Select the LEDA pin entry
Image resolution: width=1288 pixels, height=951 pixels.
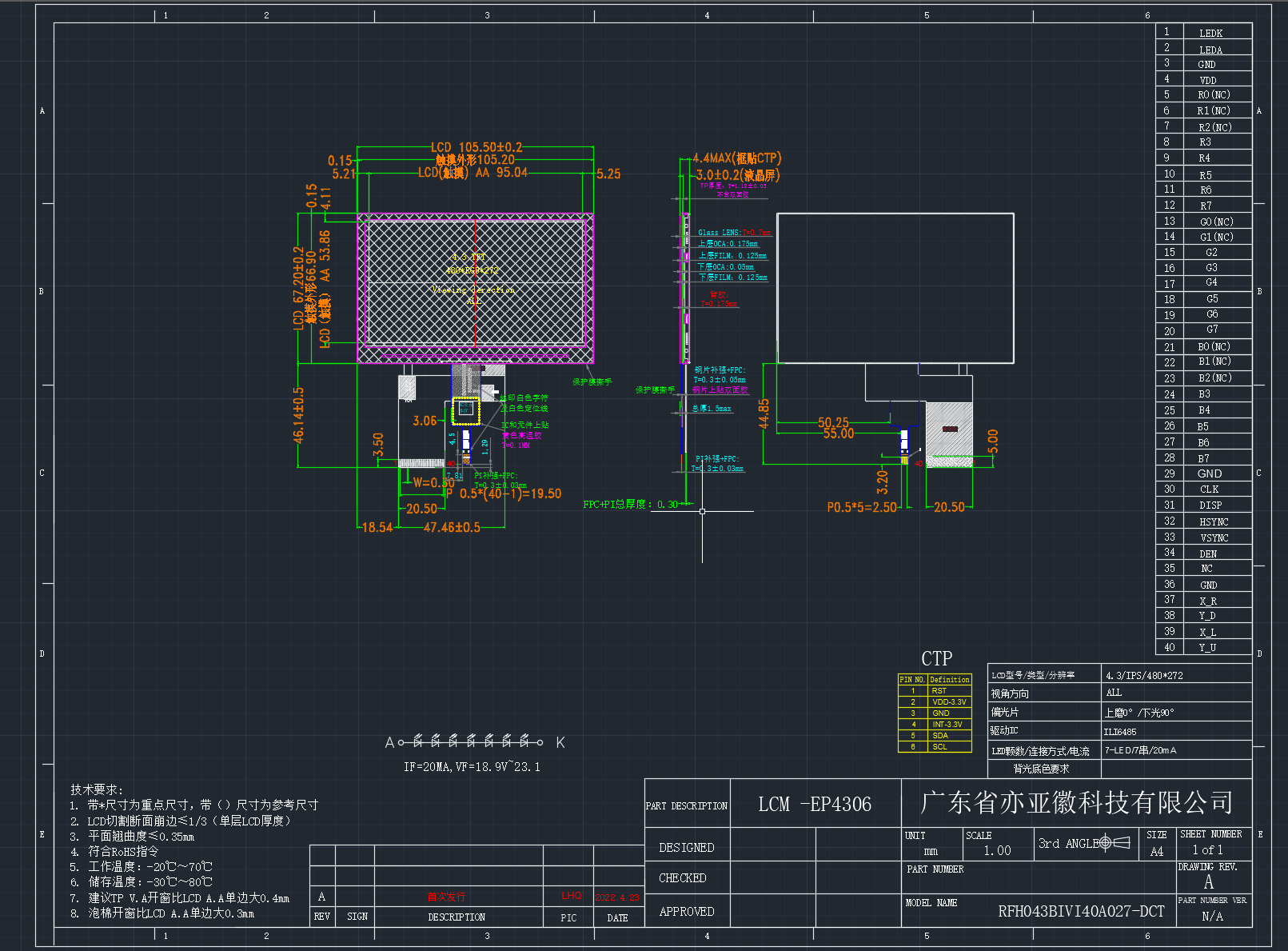[x=1210, y=50]
